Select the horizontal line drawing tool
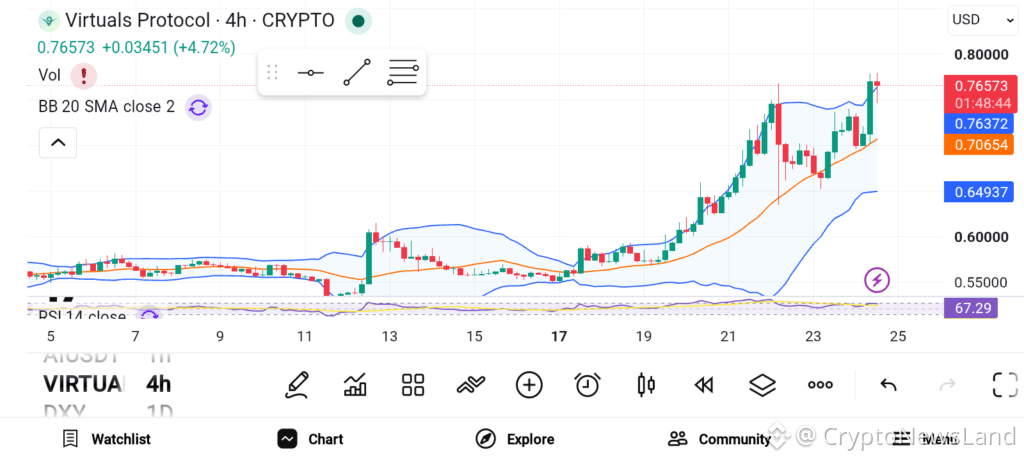Screen dimensions: 1024x461 click(310, 72)
